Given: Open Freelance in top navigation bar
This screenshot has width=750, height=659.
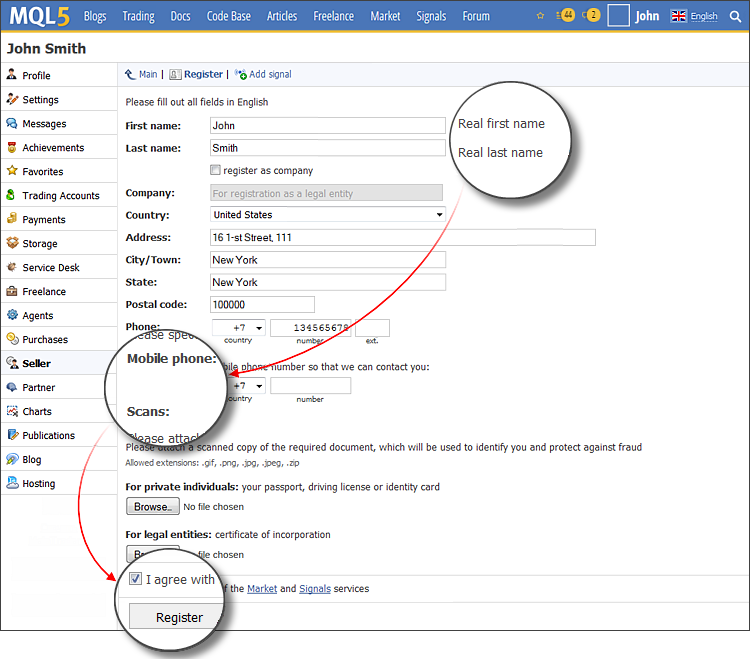Looking at the screenshot, I should (x=333, y=16).
